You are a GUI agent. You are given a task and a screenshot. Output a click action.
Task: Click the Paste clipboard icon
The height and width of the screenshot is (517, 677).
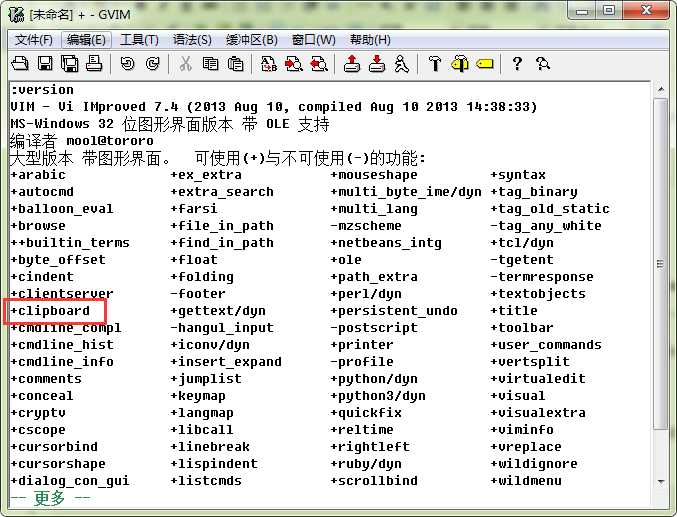(x=235, y=64)
